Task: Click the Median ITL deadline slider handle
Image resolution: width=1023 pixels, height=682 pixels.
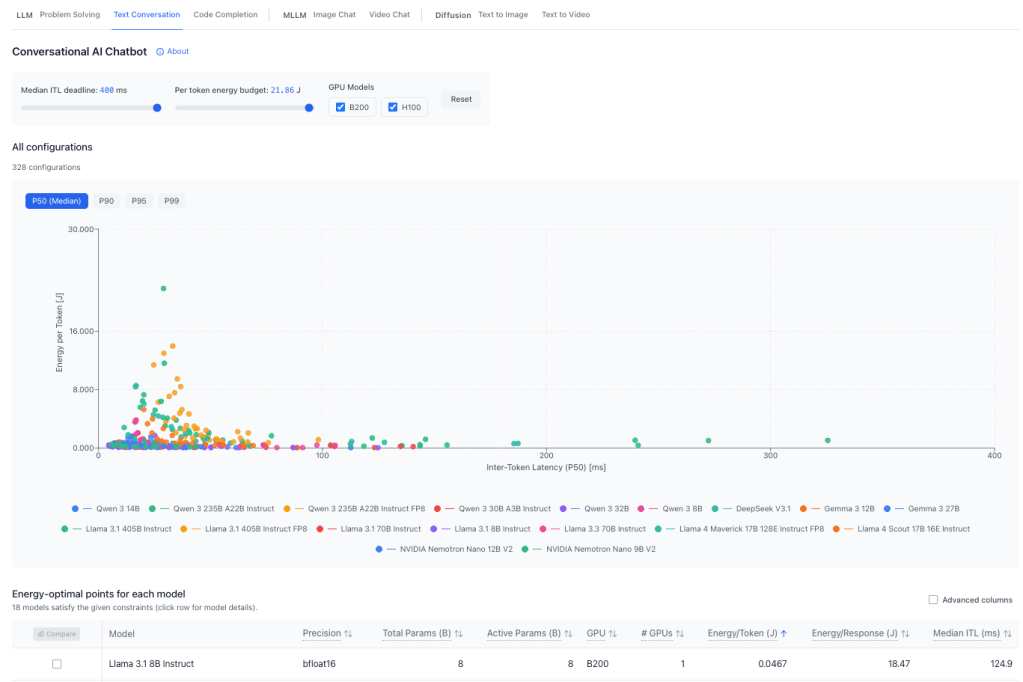Action: (x=157, y=108)
